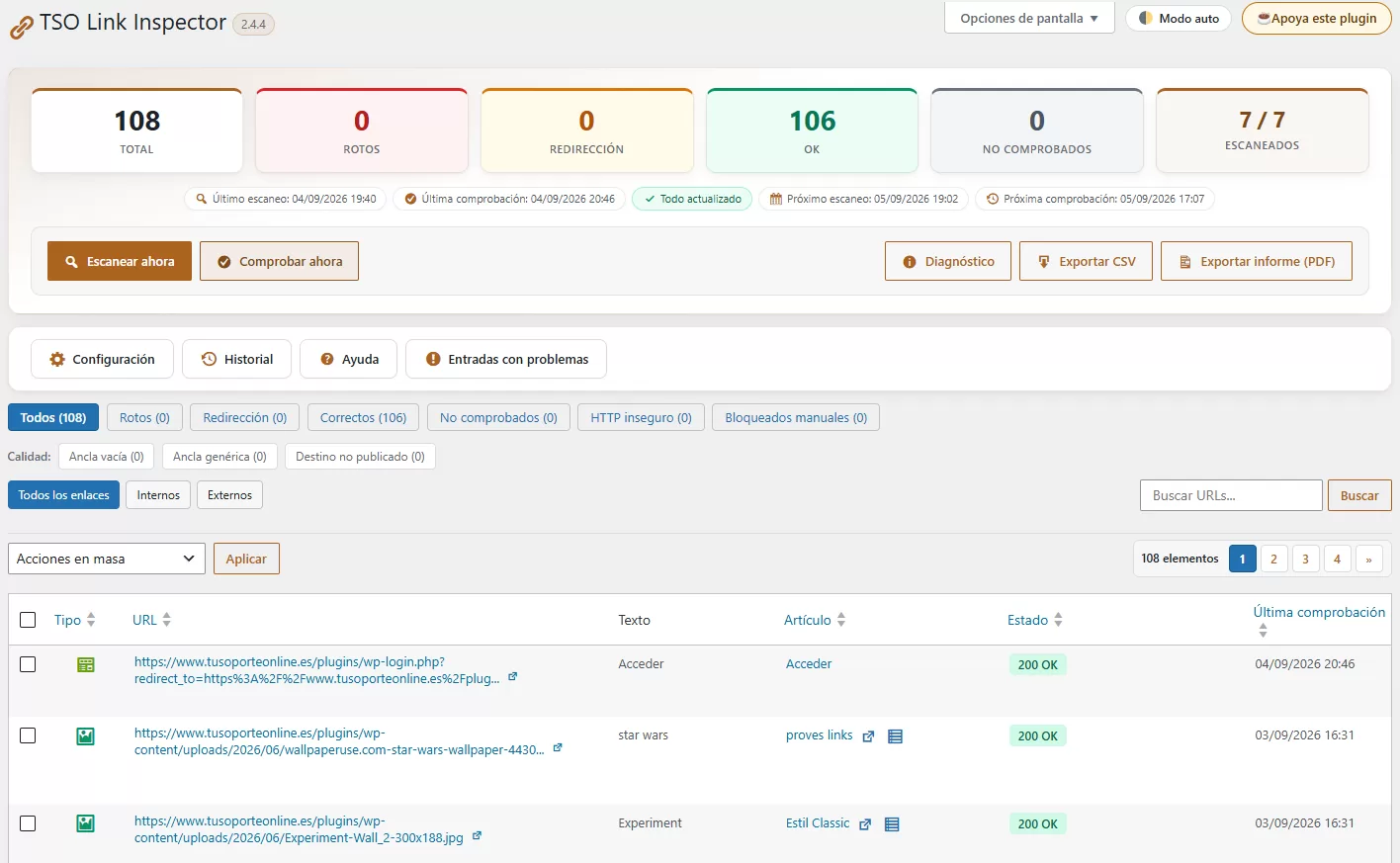Click list icon next to Estil Classic
Screen dimensions: 1400x863
click(892, 824)
